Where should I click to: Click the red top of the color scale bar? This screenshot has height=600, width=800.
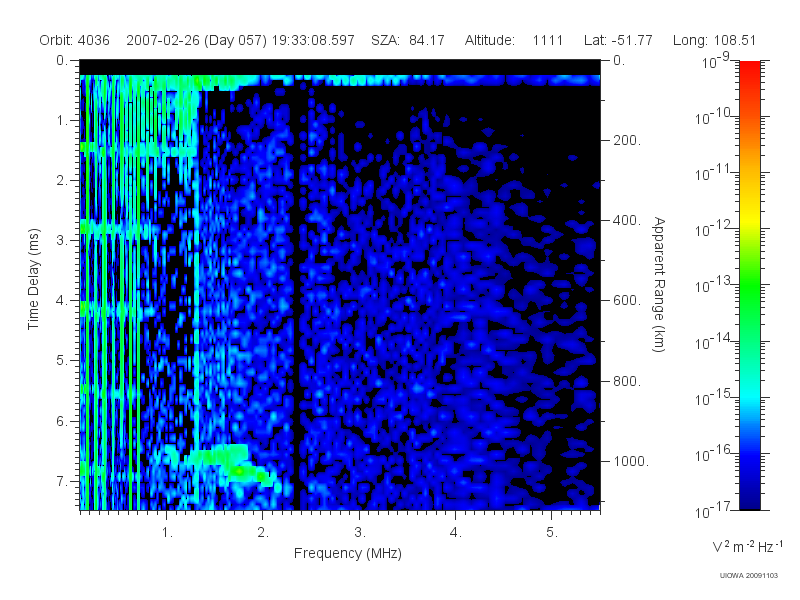click(x=750, y=69)
